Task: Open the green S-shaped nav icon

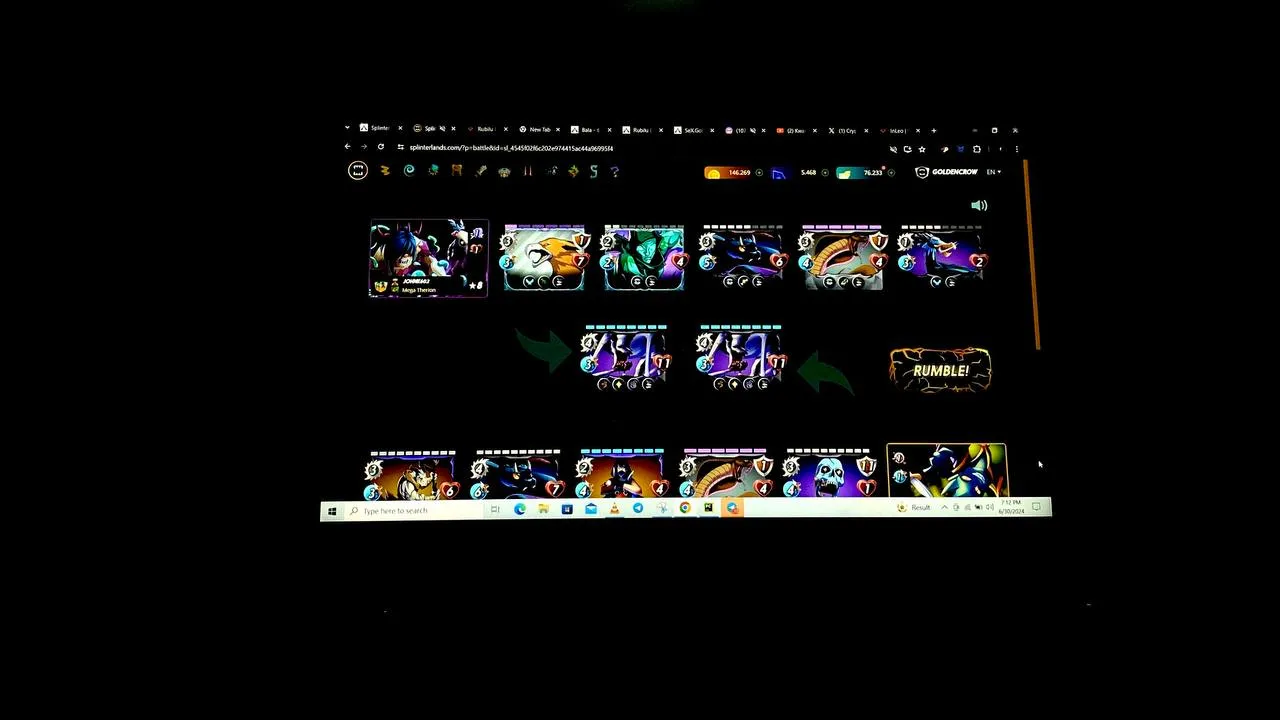Action: tap(594, 171)
